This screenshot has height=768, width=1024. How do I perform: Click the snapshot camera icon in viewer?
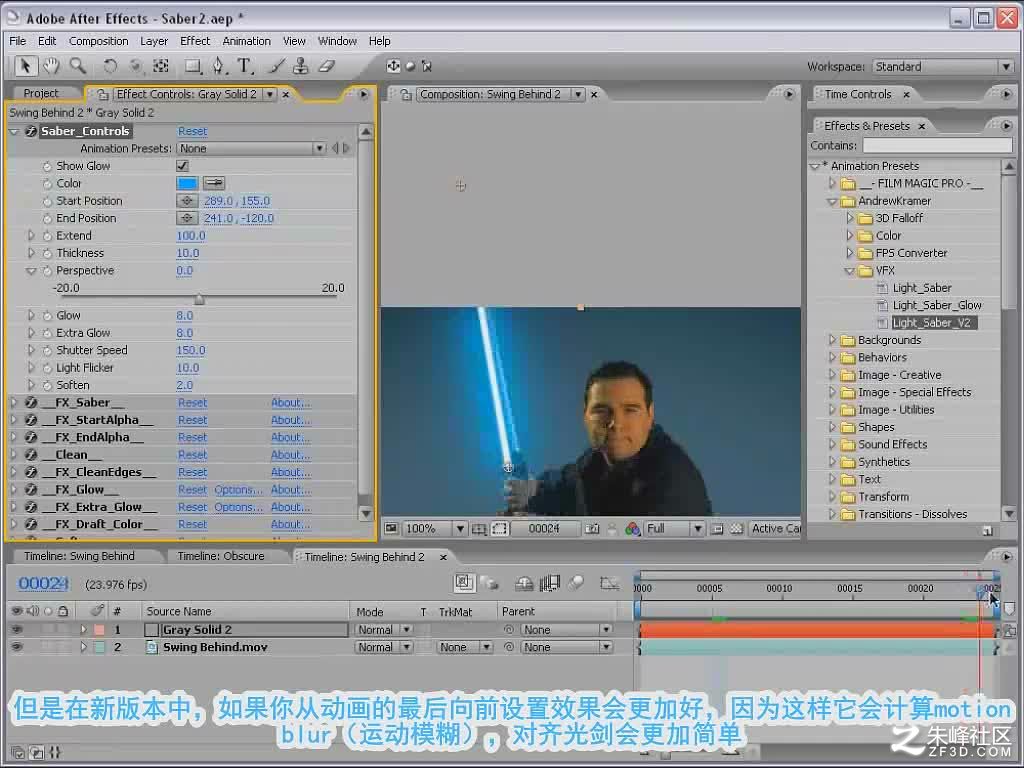point(592,529)
